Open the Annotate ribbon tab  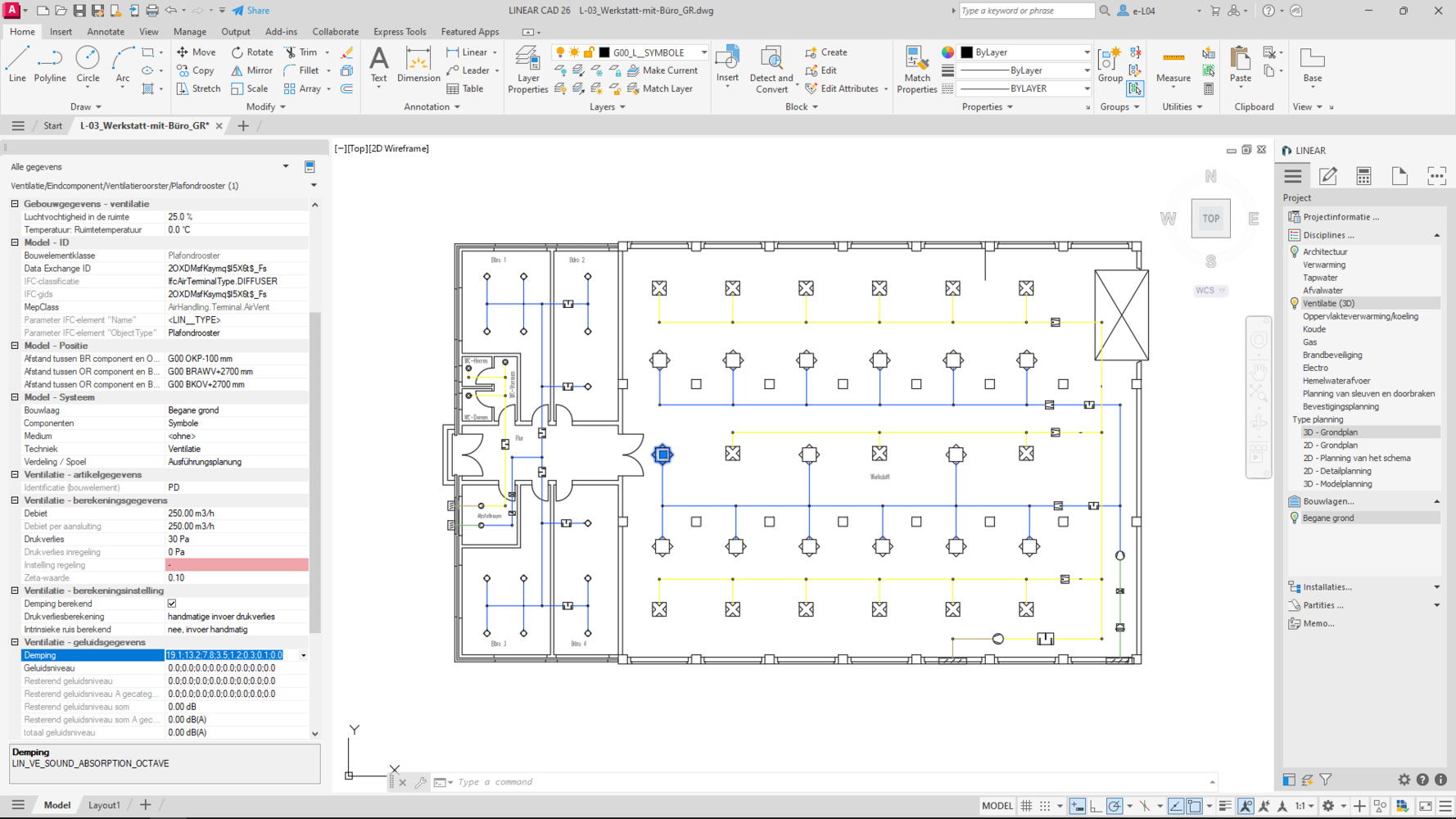pyautogui.click(x=106, y=32)
